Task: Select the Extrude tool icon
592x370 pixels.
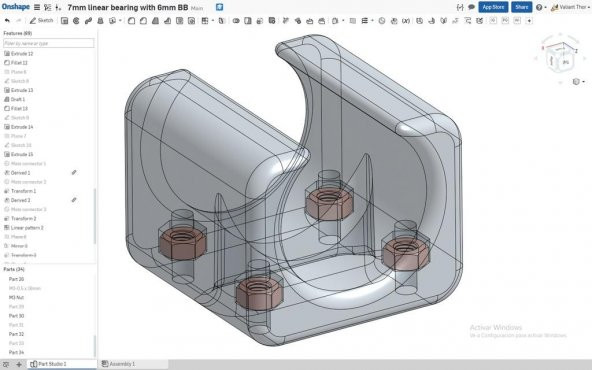Action: 65,21
